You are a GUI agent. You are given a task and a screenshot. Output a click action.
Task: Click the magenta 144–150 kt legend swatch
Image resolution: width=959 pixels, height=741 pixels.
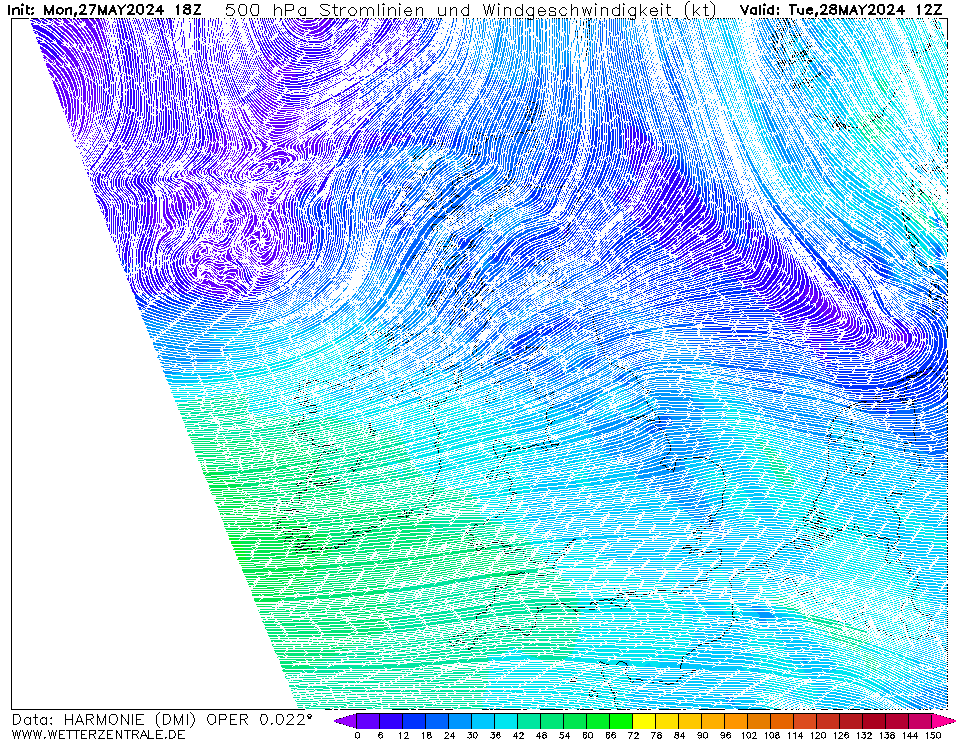(x=920, y=721)
